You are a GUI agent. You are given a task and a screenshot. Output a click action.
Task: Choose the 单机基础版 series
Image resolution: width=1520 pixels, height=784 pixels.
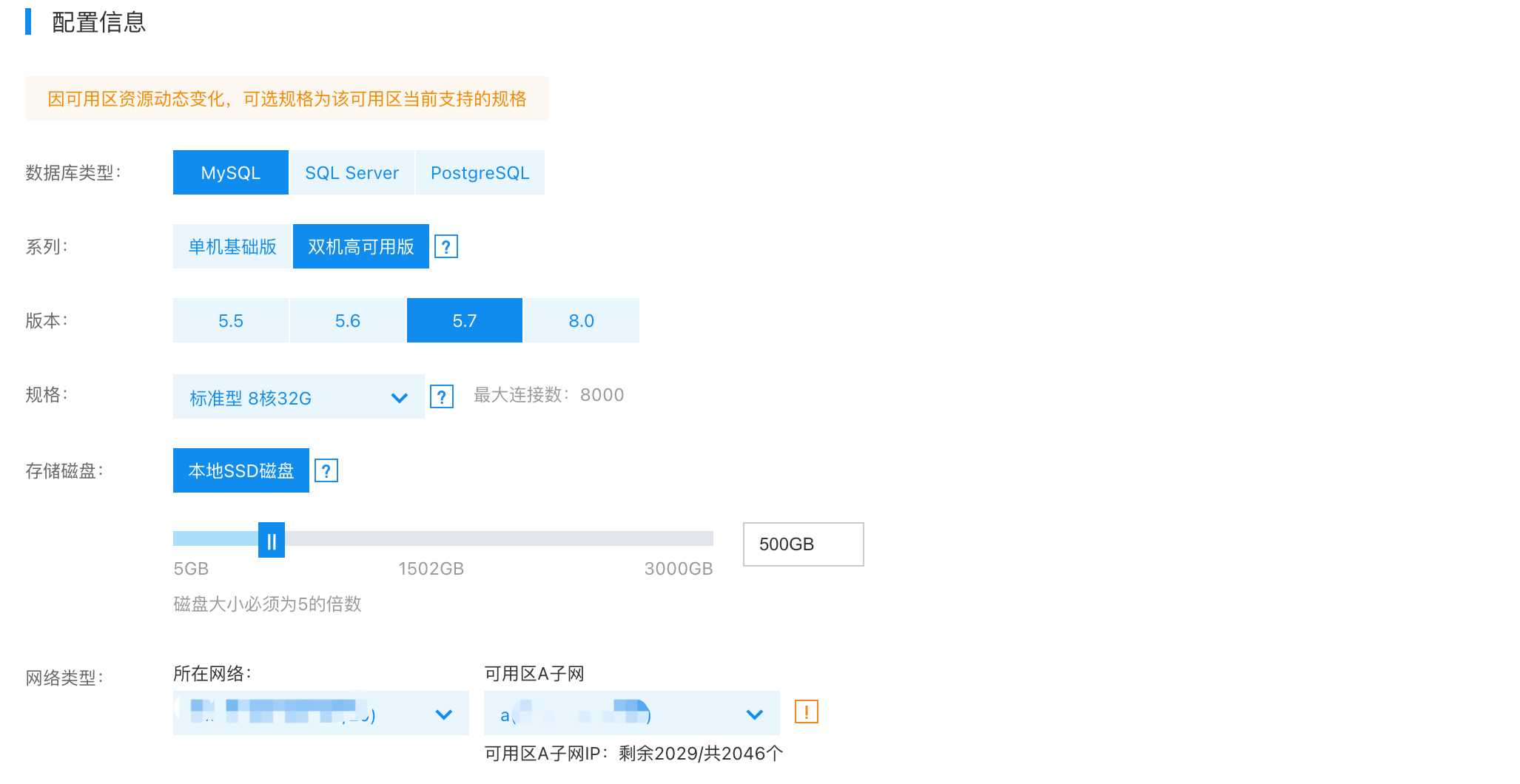click(x=232, y=246)
